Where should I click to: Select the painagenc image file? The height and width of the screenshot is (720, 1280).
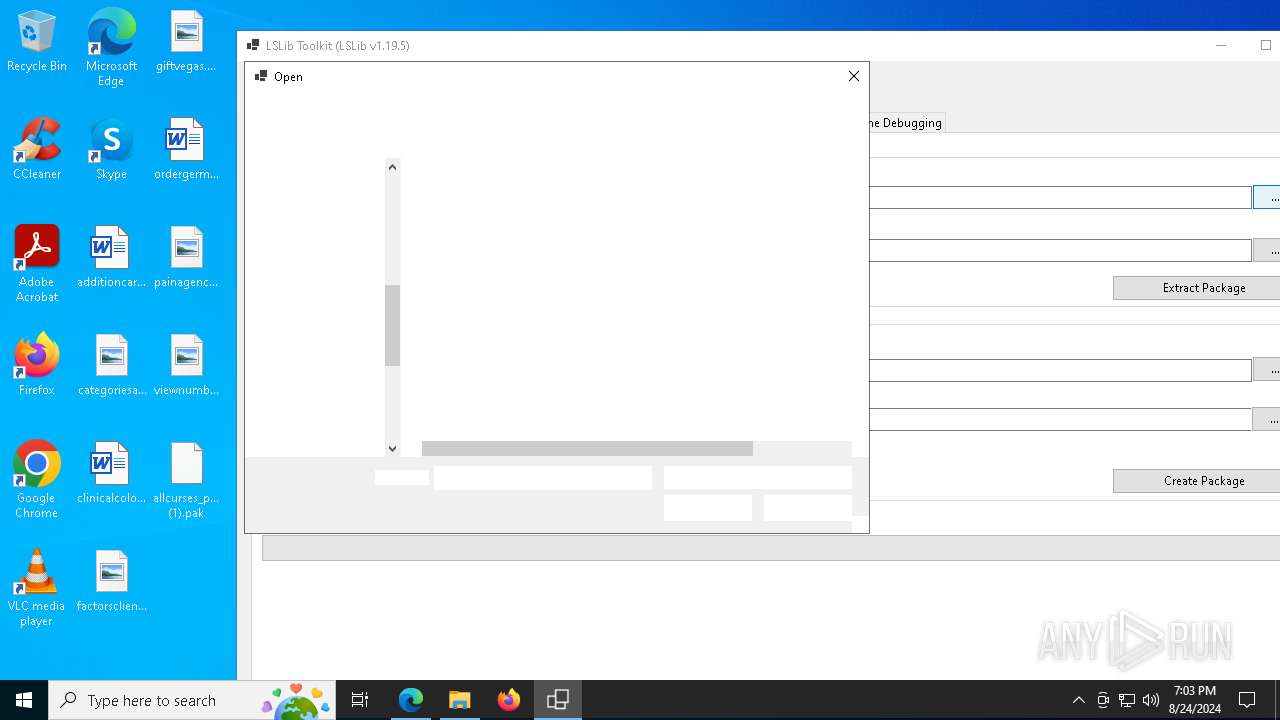point(186,258)
